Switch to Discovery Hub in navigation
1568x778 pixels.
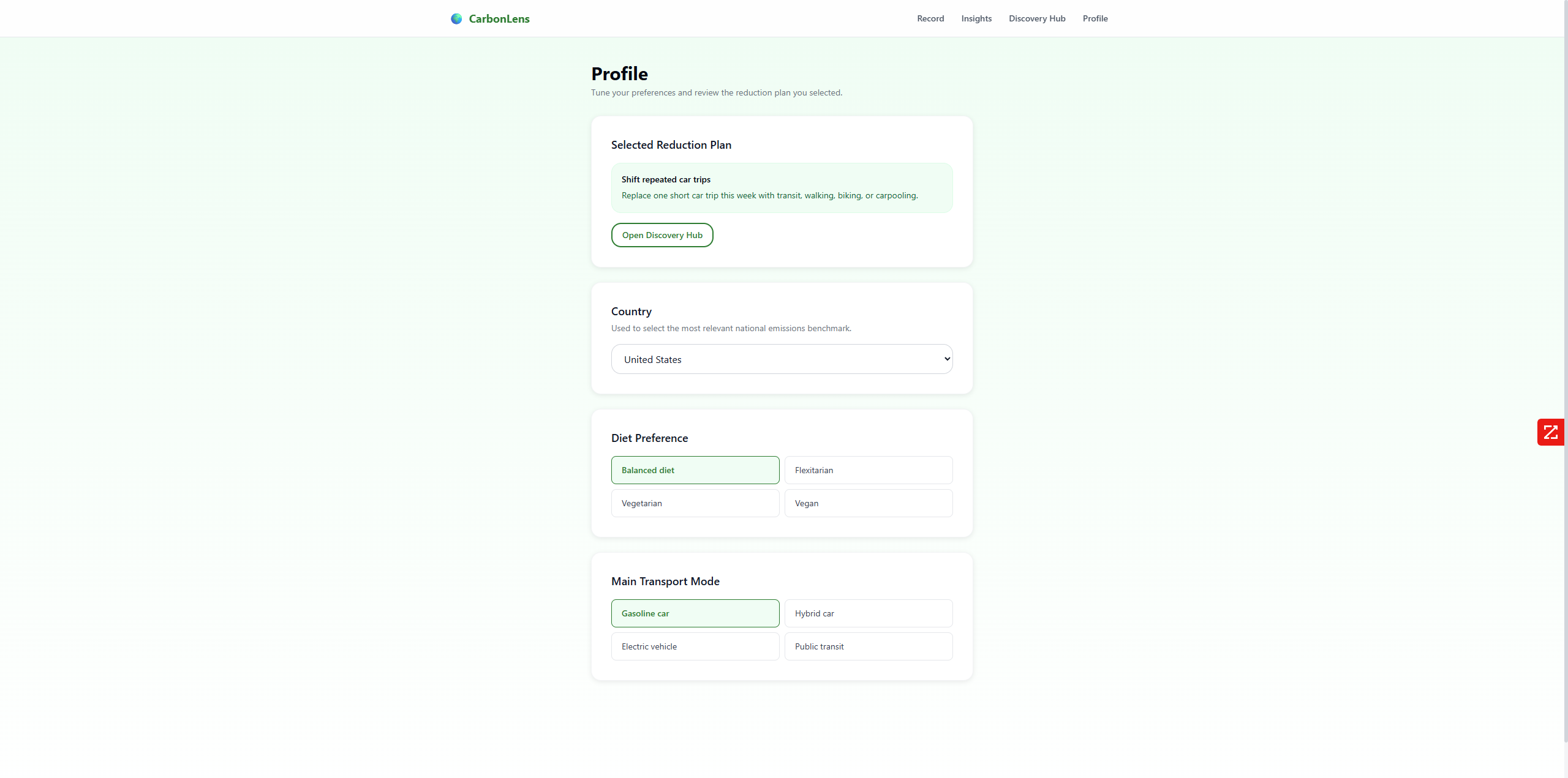pos(1037,18)
